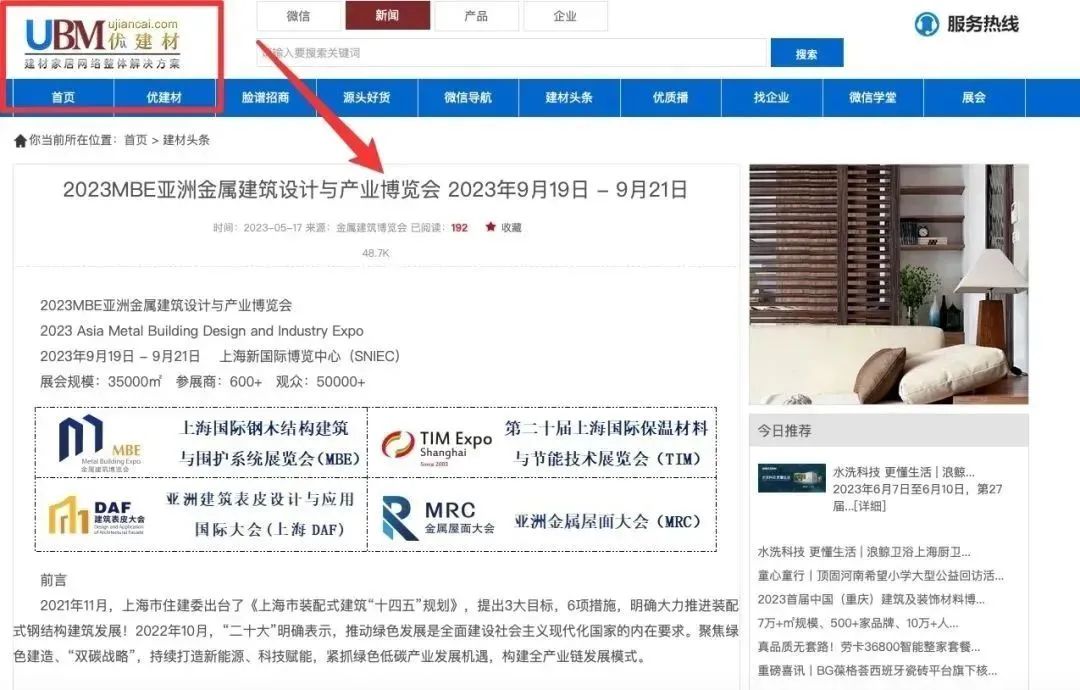Click 亚洲金属屋面大会（MRC）text
Image resolution: width=1080 pixels, height=690 pixels.
[x=608, y=521]
